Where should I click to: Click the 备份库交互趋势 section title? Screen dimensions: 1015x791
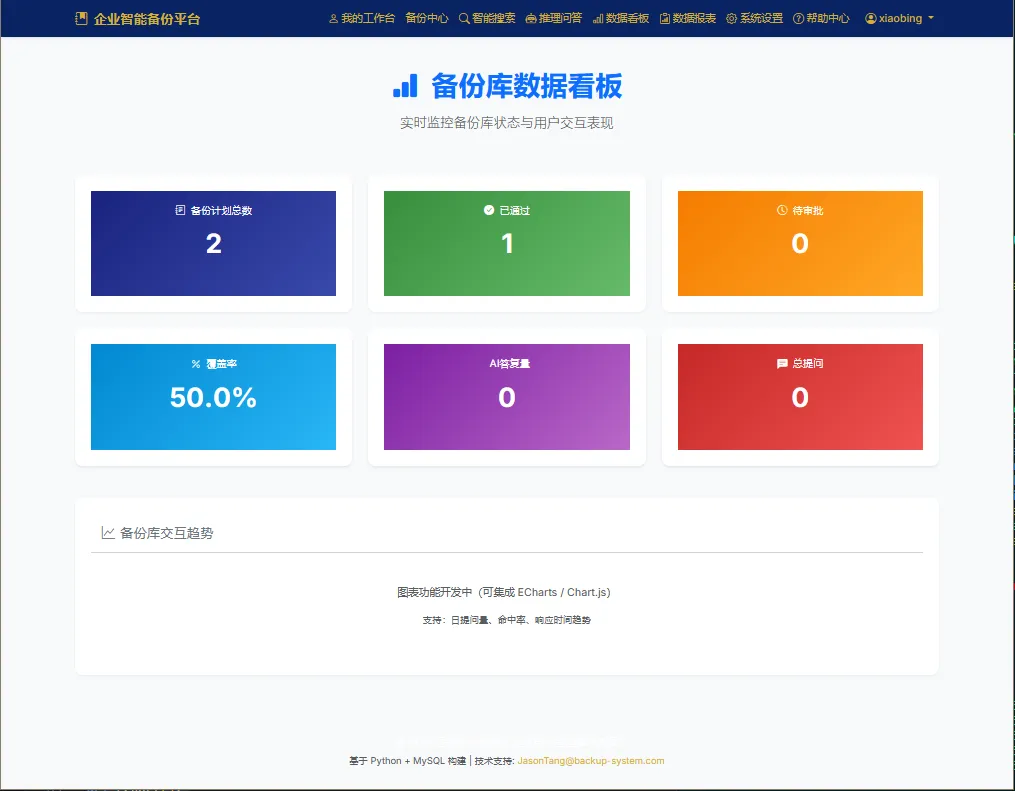[167, 533]
